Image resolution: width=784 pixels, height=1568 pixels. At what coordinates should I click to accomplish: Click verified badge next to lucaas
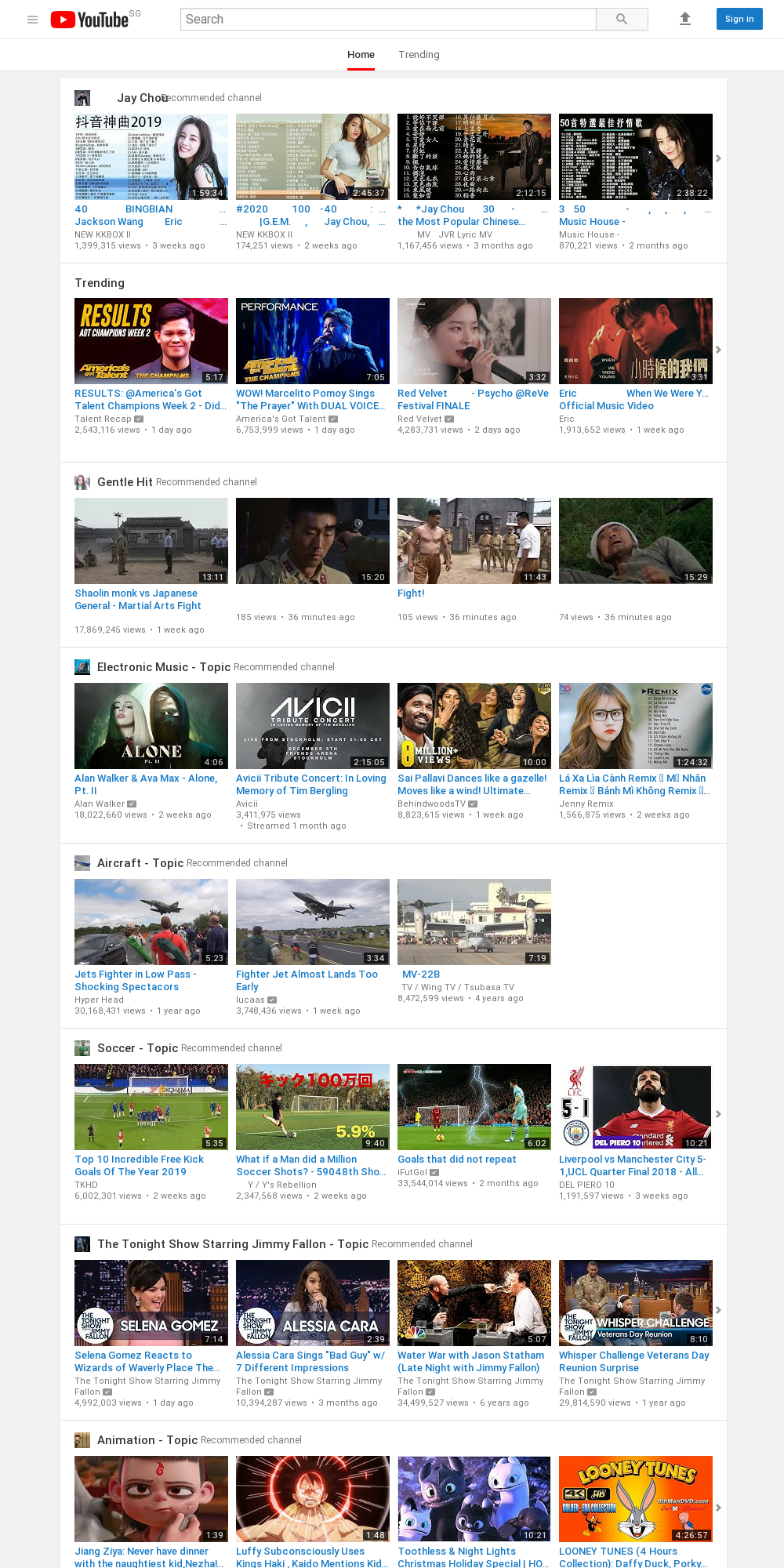tap(272, 1000)
